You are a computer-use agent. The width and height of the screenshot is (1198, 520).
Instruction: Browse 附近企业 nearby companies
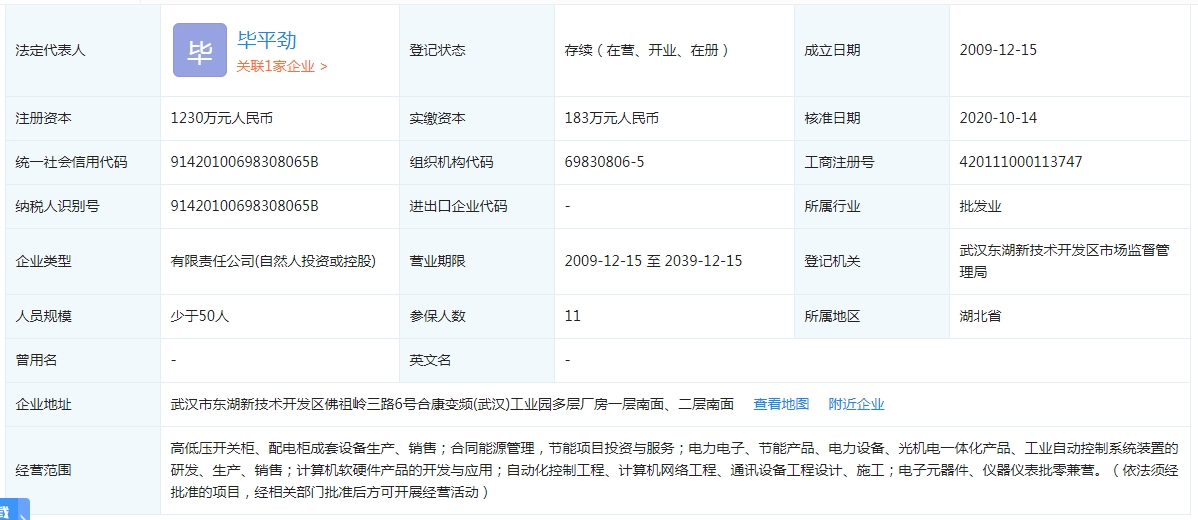tap(856, 404)
